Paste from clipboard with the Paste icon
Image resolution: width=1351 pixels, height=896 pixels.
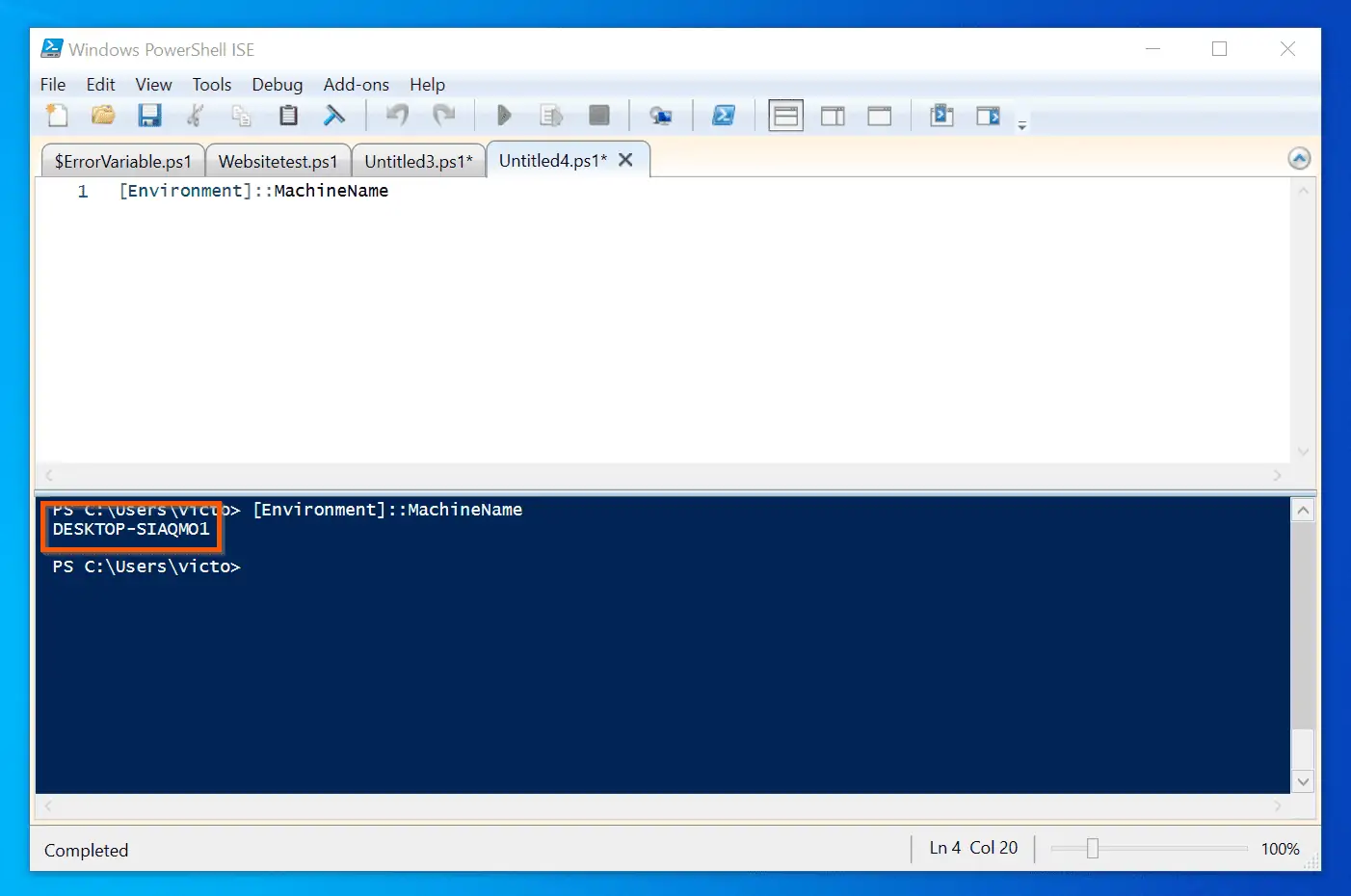point(288,116)
